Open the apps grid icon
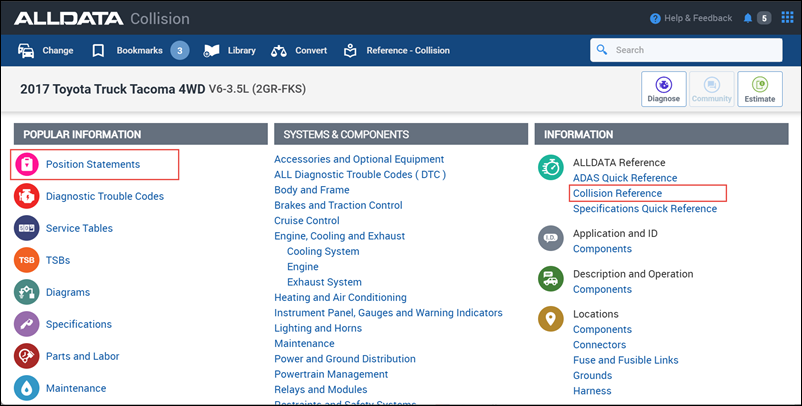The image size is (802, 406). [787, 18]
